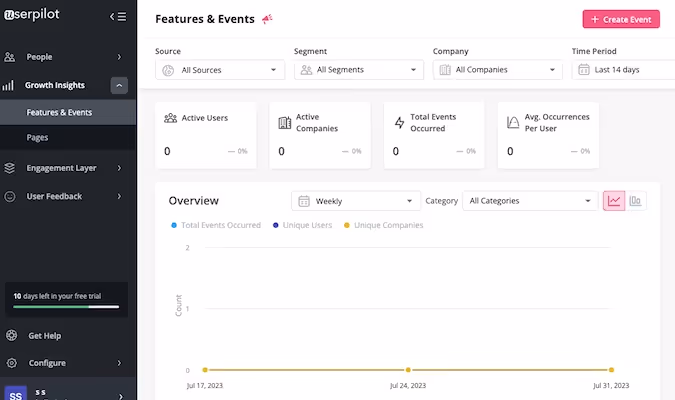Click the calendar icon in Weekly dropdown

pos(304,201)
